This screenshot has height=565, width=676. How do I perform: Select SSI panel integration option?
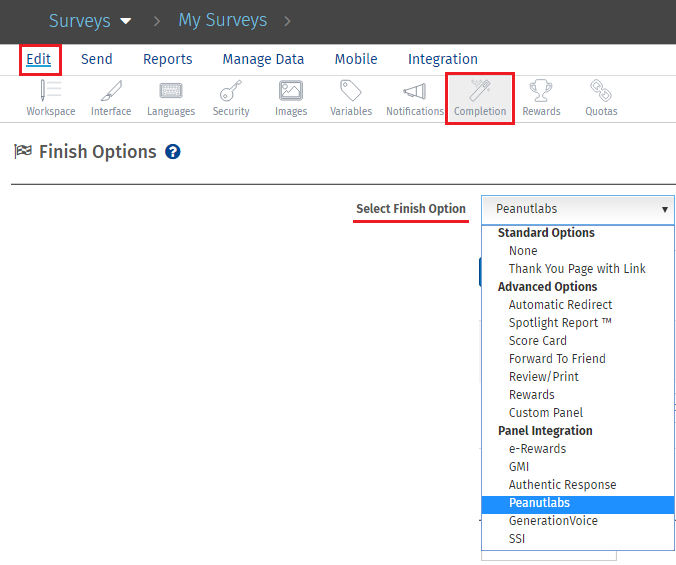click(x=517, y=539)
